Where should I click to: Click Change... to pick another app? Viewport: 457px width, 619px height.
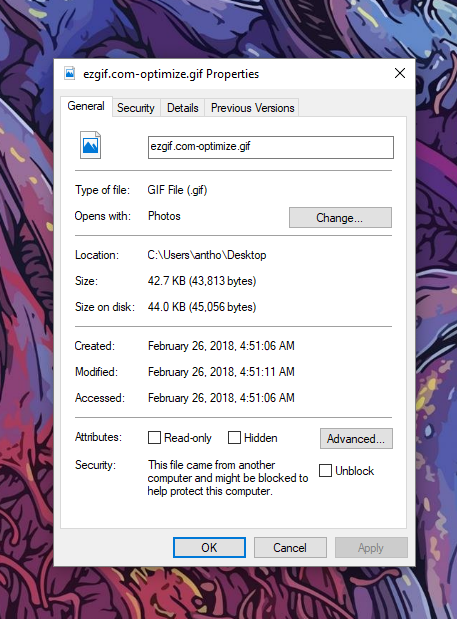point(340,218)
